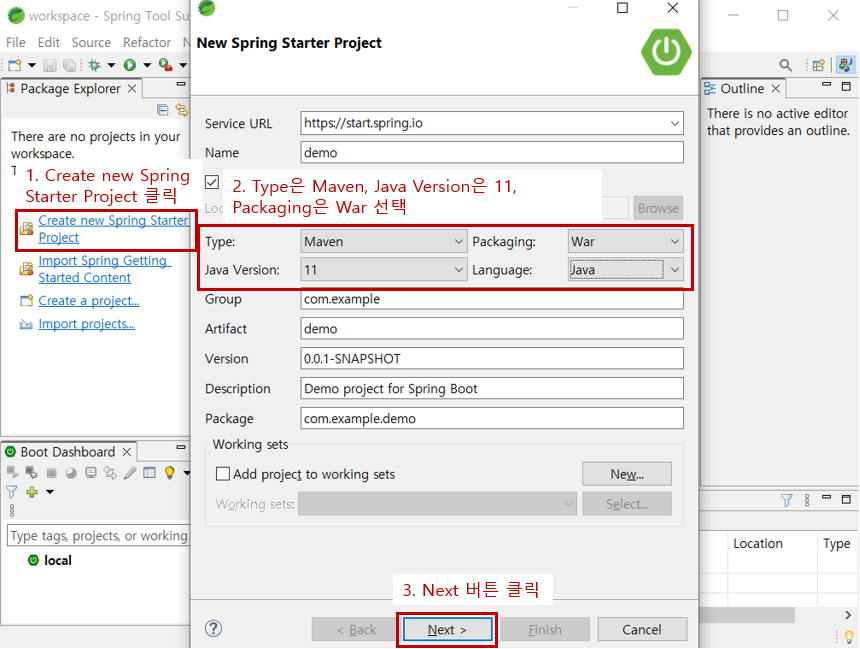
Task: Minimize the Outline view
Action: (x=827, y=85)
